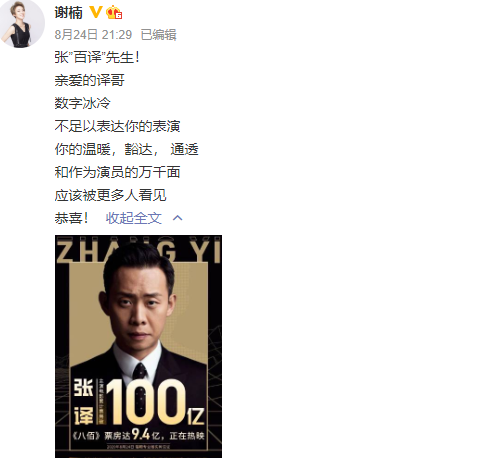The height and width of the screenshot is (466, 492).
Task: Click the golden 100亿 number in poster
Action: click(155, 402)
